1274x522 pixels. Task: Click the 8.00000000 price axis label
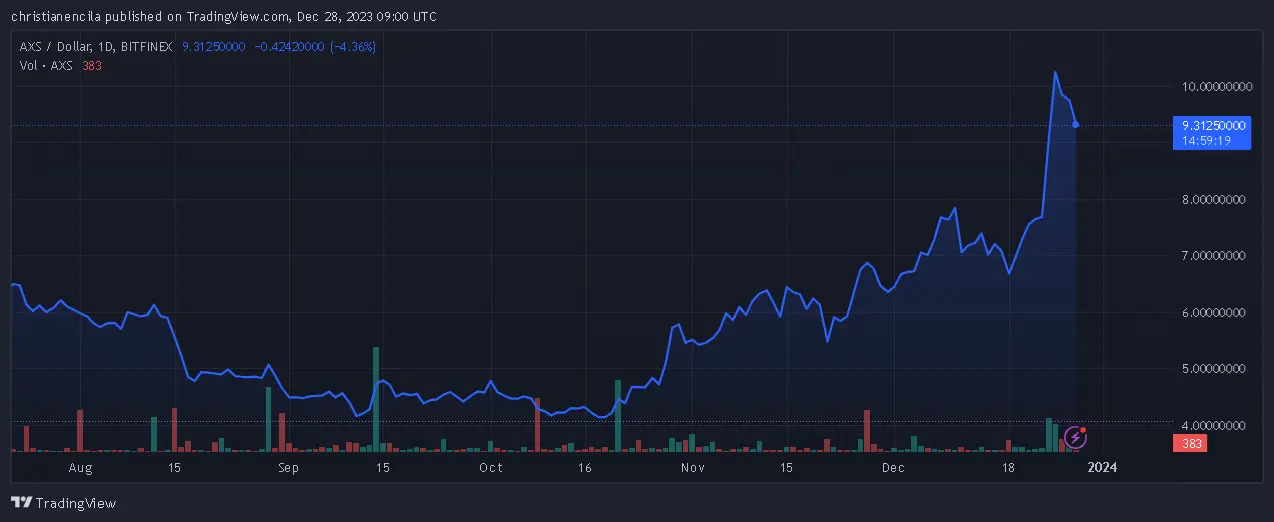tap(1216, 200)
